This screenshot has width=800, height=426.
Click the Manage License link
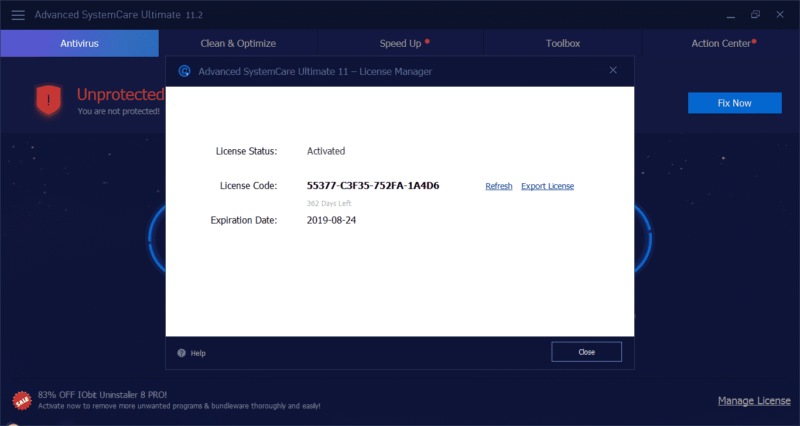click(754, 401)
